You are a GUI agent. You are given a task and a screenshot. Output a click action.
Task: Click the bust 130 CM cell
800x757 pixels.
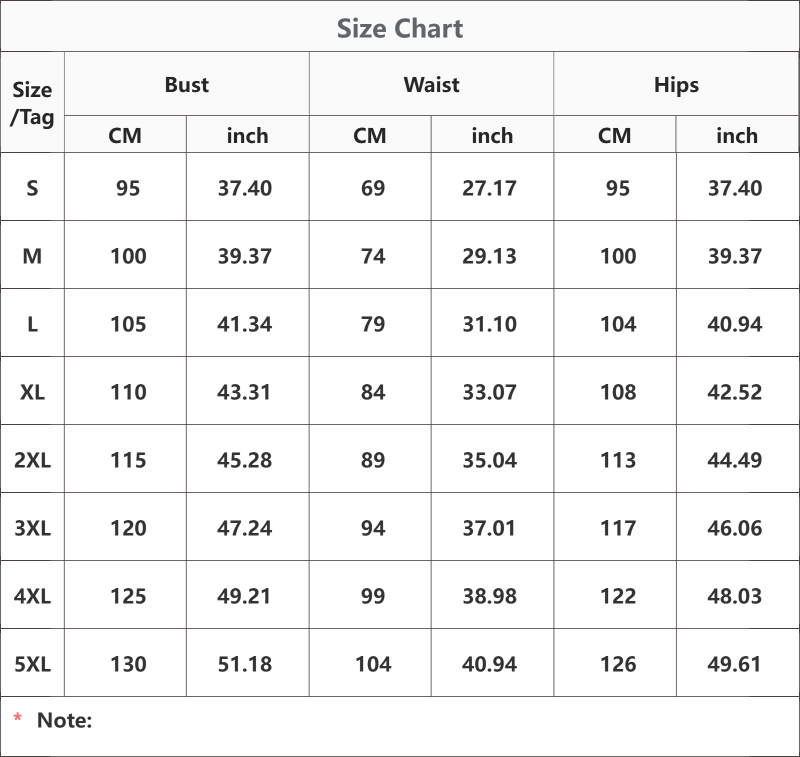point(128,664)
